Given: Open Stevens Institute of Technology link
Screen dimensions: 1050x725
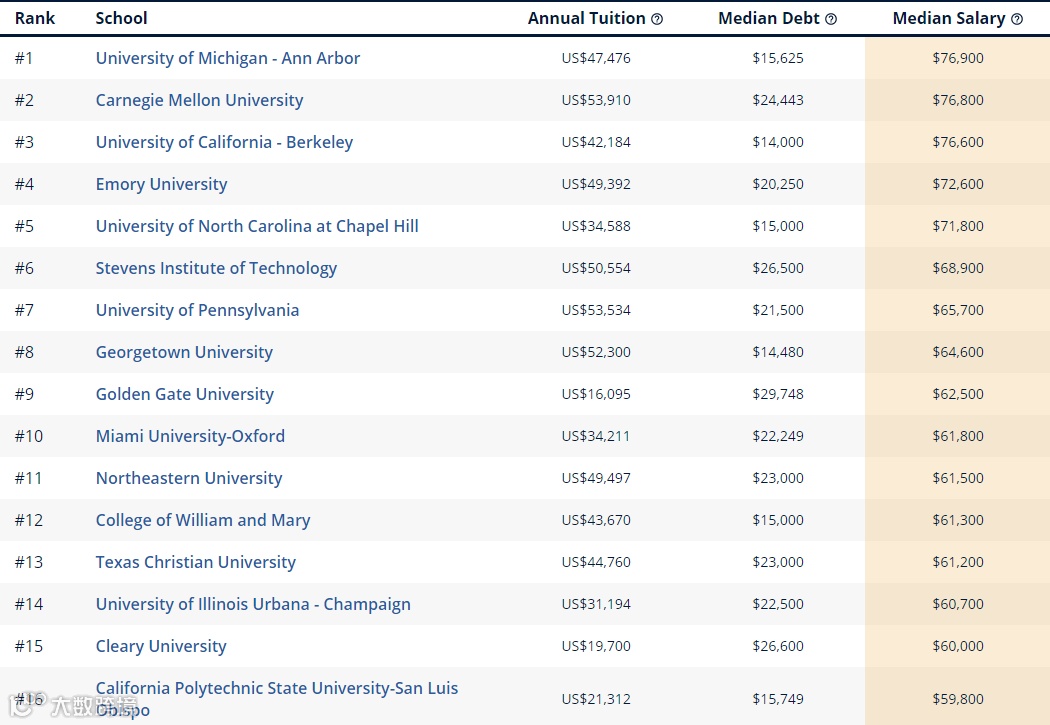Looking at the screenshot, I should pyautogui.click(x=216, y=268).
